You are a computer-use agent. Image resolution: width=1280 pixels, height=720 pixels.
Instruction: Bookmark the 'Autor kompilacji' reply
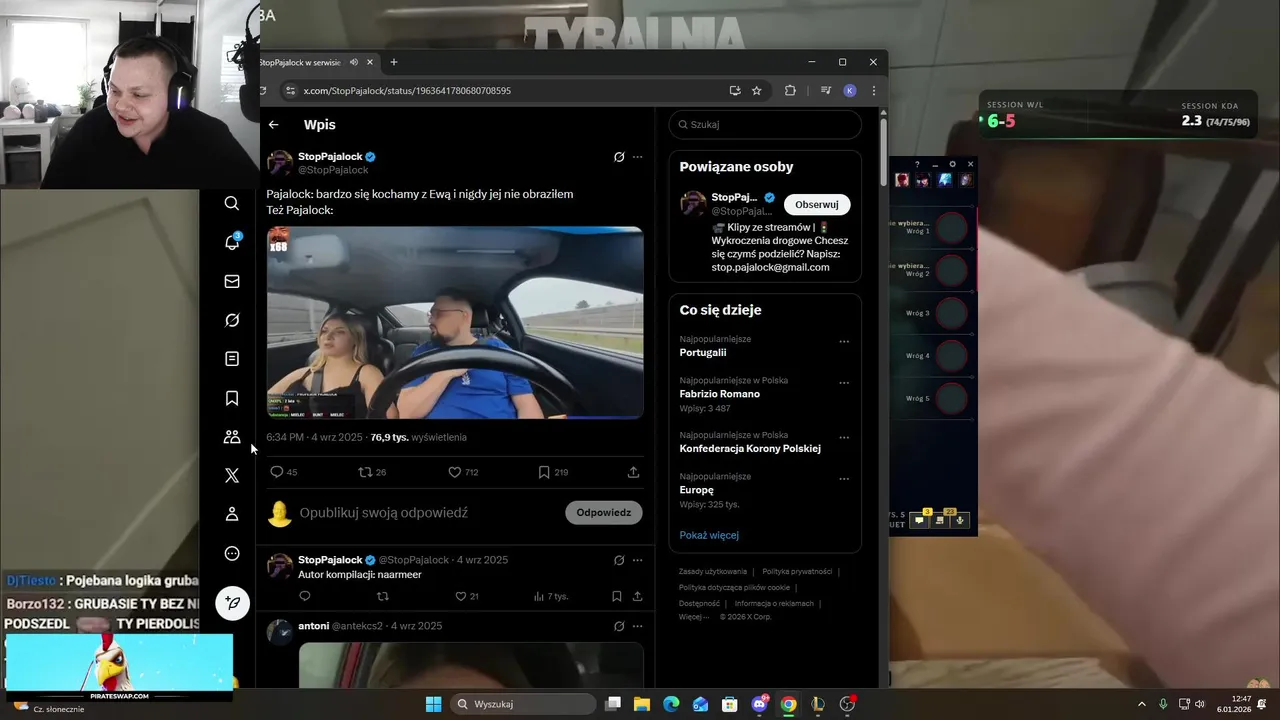pyautogui.click(x=617, y=596)
